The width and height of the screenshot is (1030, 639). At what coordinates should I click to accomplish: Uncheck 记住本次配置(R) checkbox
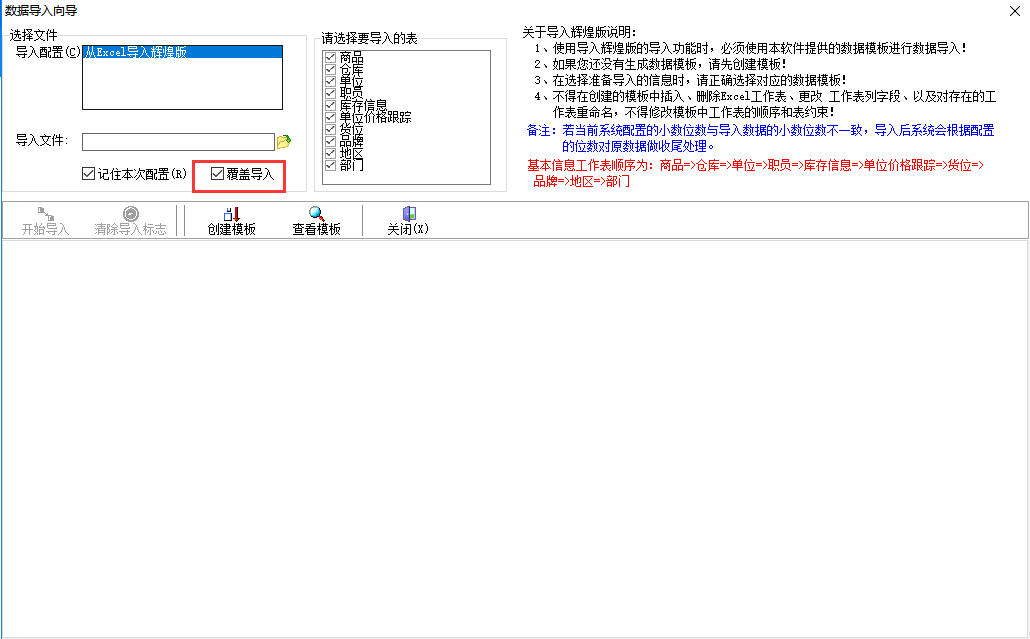[x=89, y=174]
